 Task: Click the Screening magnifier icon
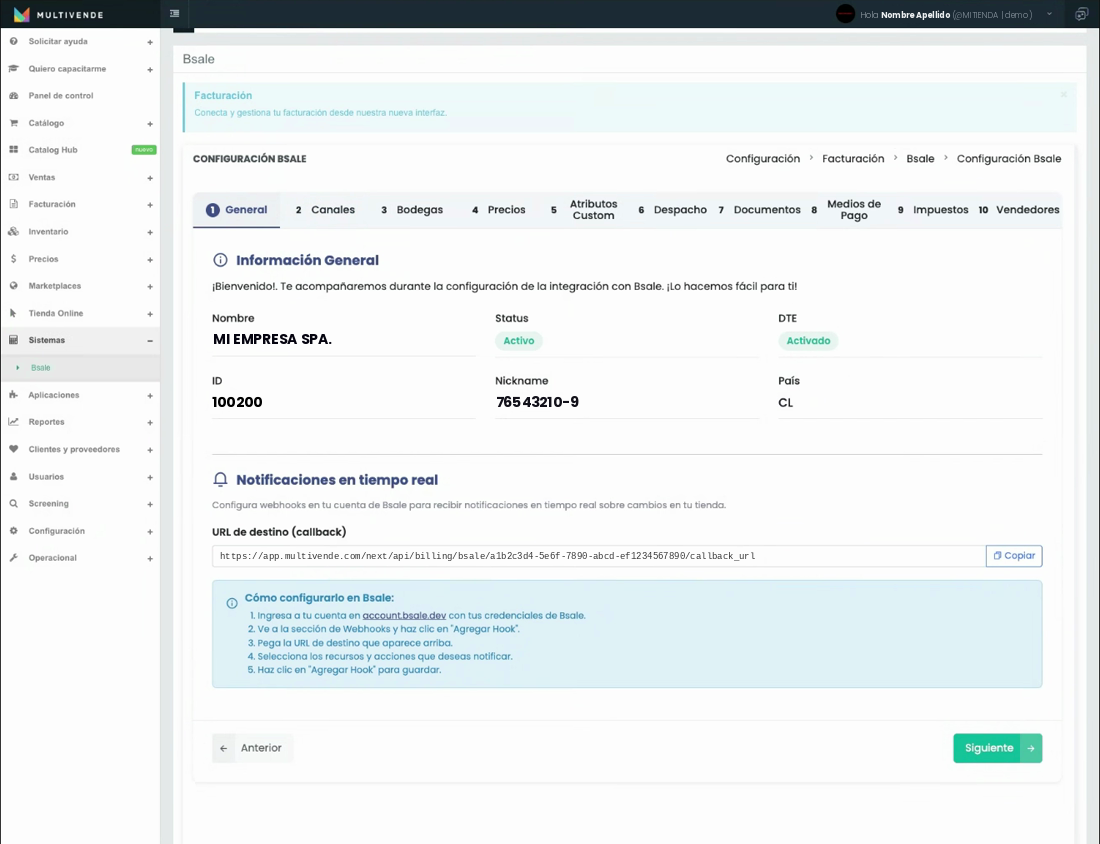[13, 504]
